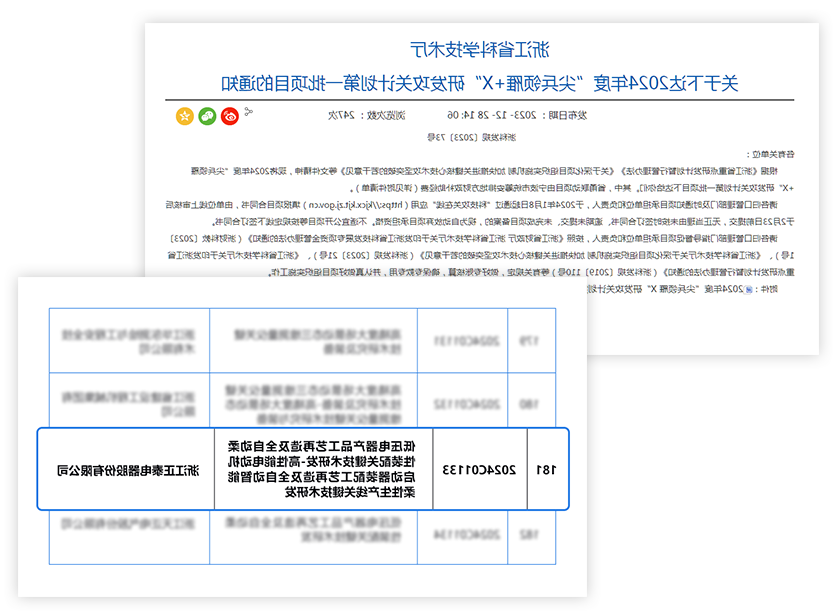Click the small share icon beside Weibo
833x616 pixels.
pyautogui.click(x=249, y=111)
